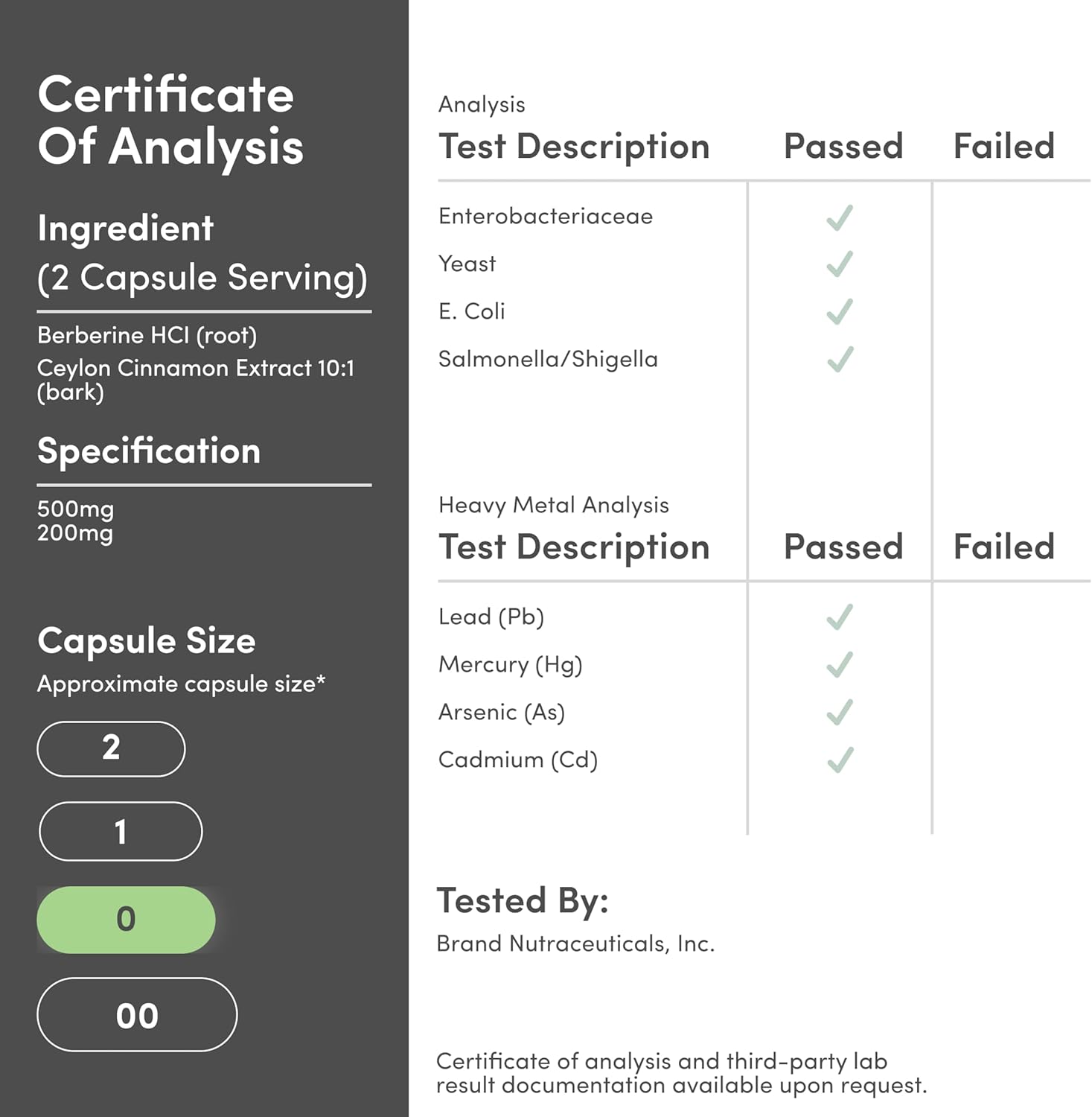Click Brand Nutraceuticals, Inc. text
This screenshot has width=1092, height=1117.
point(575,943)
